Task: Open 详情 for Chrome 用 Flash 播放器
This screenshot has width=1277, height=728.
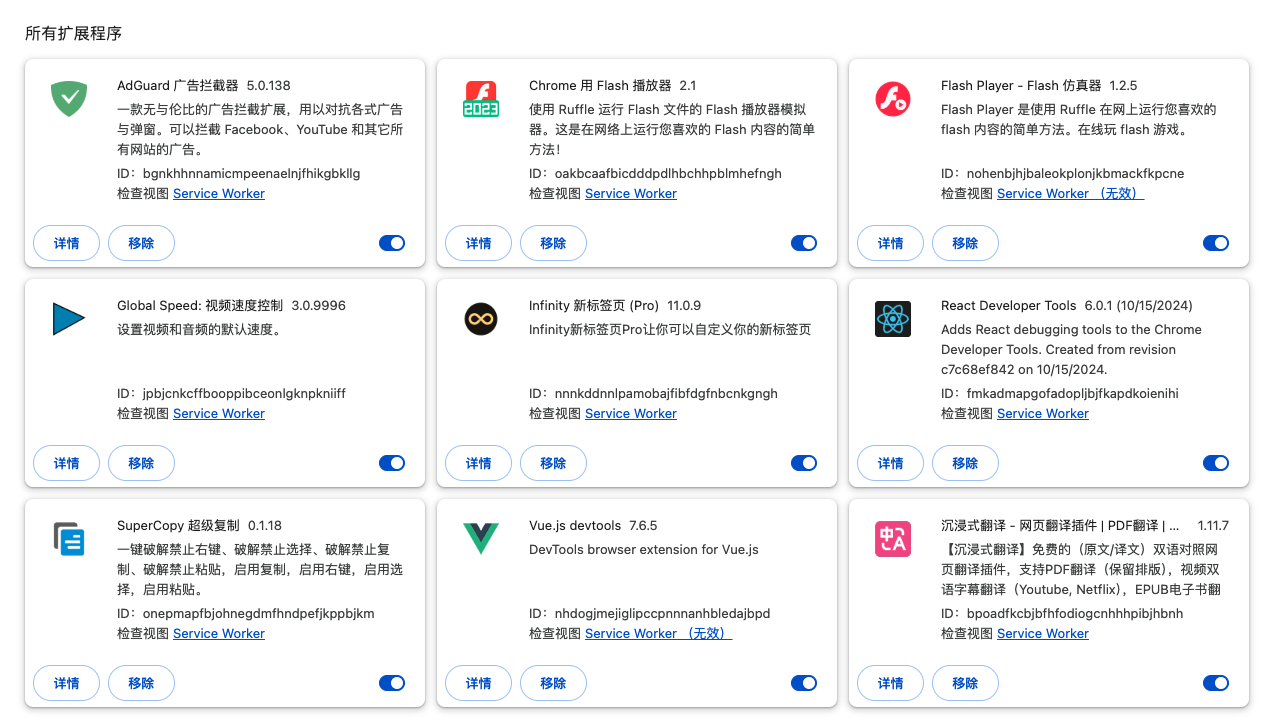Action: (x=479, y=243)
